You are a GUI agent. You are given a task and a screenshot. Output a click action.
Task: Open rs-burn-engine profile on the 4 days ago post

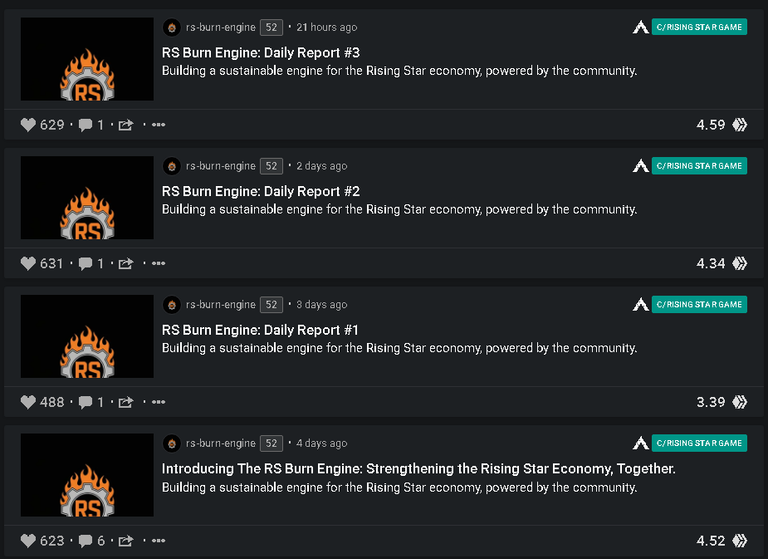220,443
